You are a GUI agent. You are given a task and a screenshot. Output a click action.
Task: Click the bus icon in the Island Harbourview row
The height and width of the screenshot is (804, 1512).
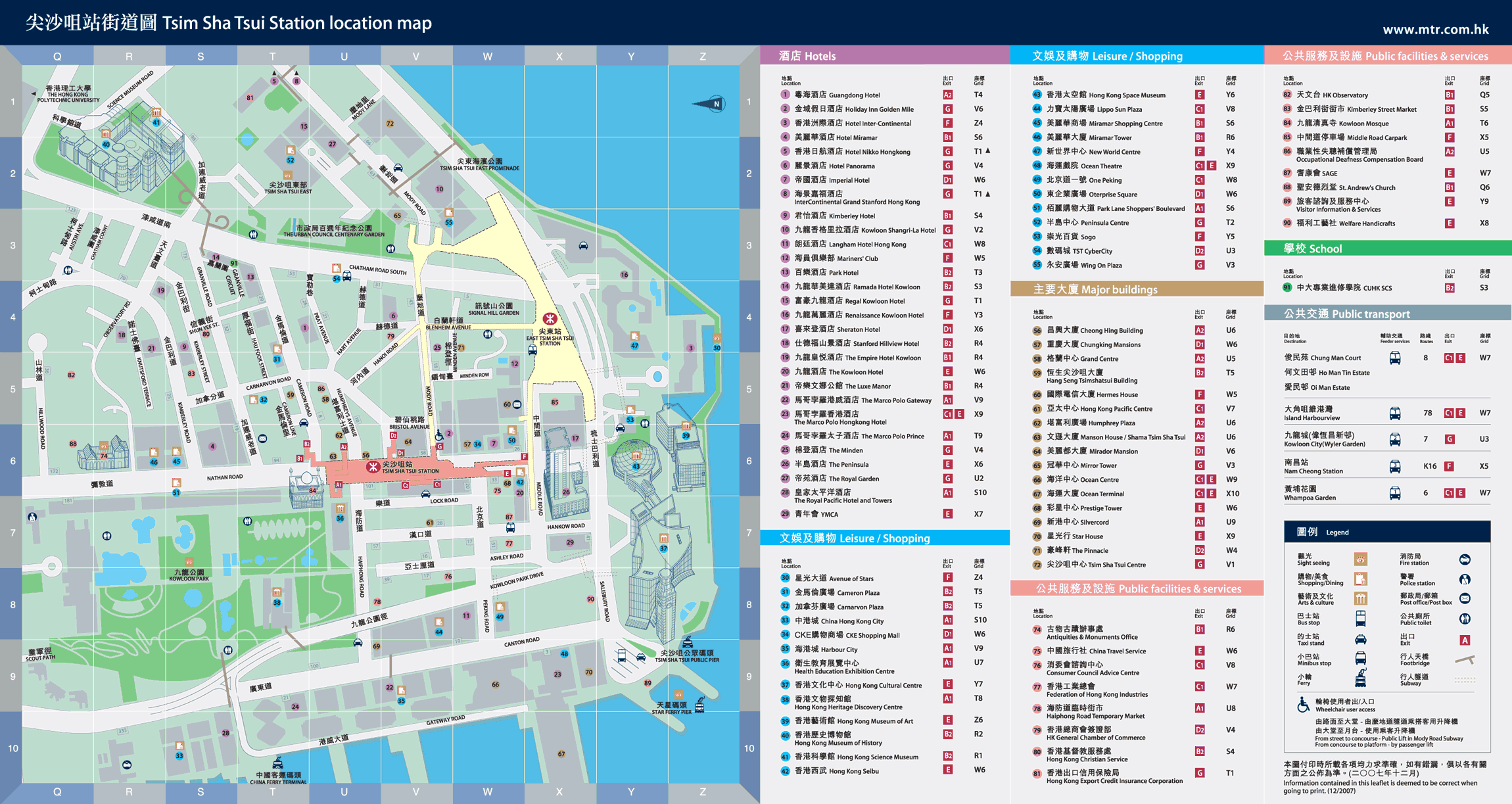(1394, 414)
